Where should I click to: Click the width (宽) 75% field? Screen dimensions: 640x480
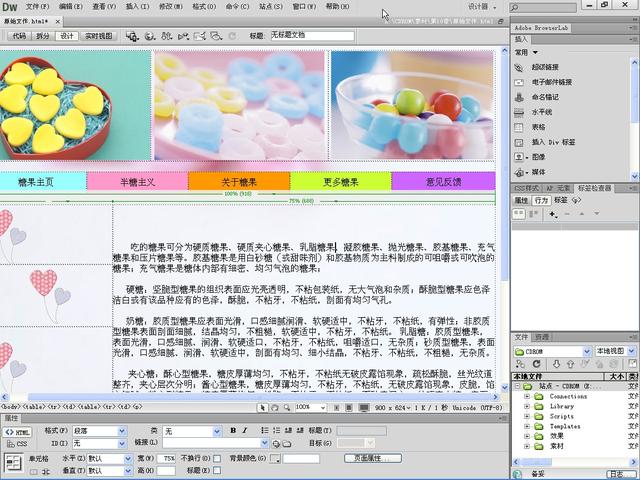[x=166, y=459]
